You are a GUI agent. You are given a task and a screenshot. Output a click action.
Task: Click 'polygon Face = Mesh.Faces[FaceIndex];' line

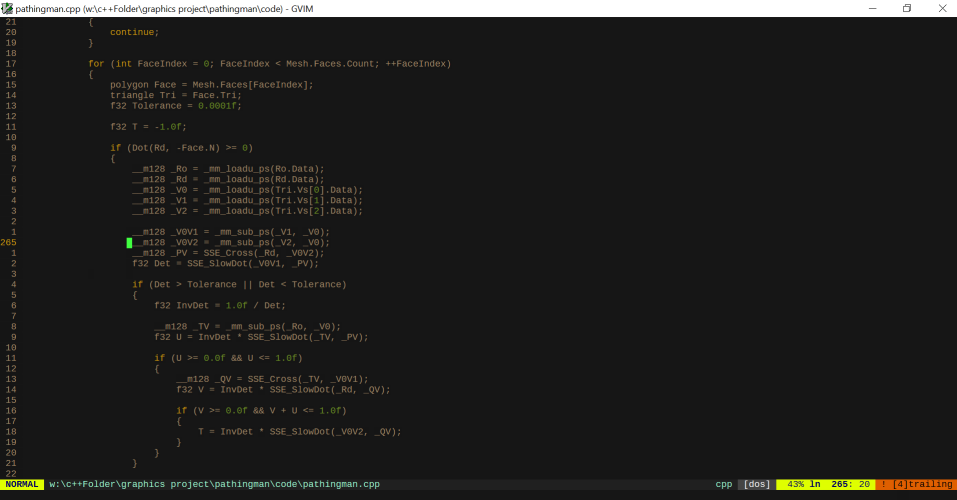click(x=211, y=85)
